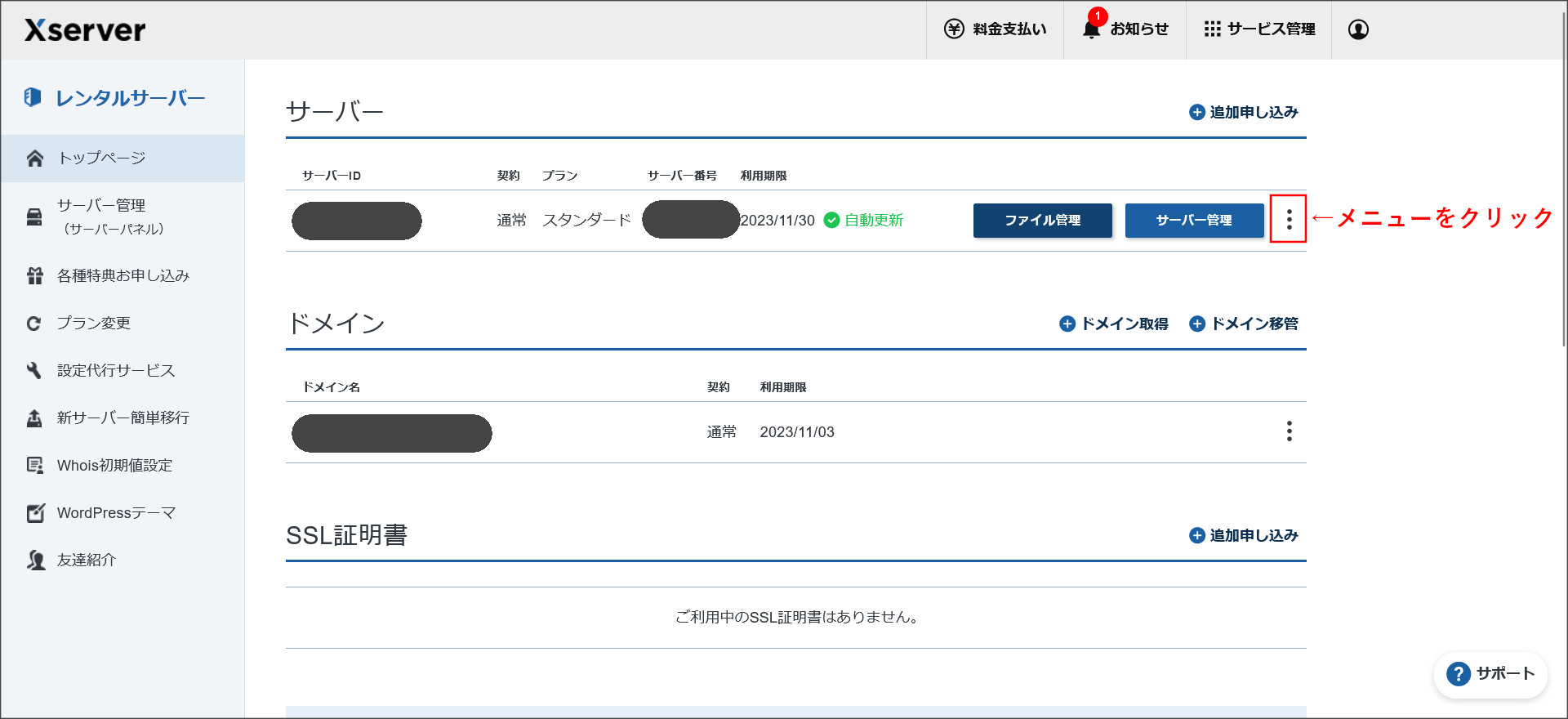Click the ファイル管理 button
Viewport: 1568px width, 719px height.
pos(1043,221)
